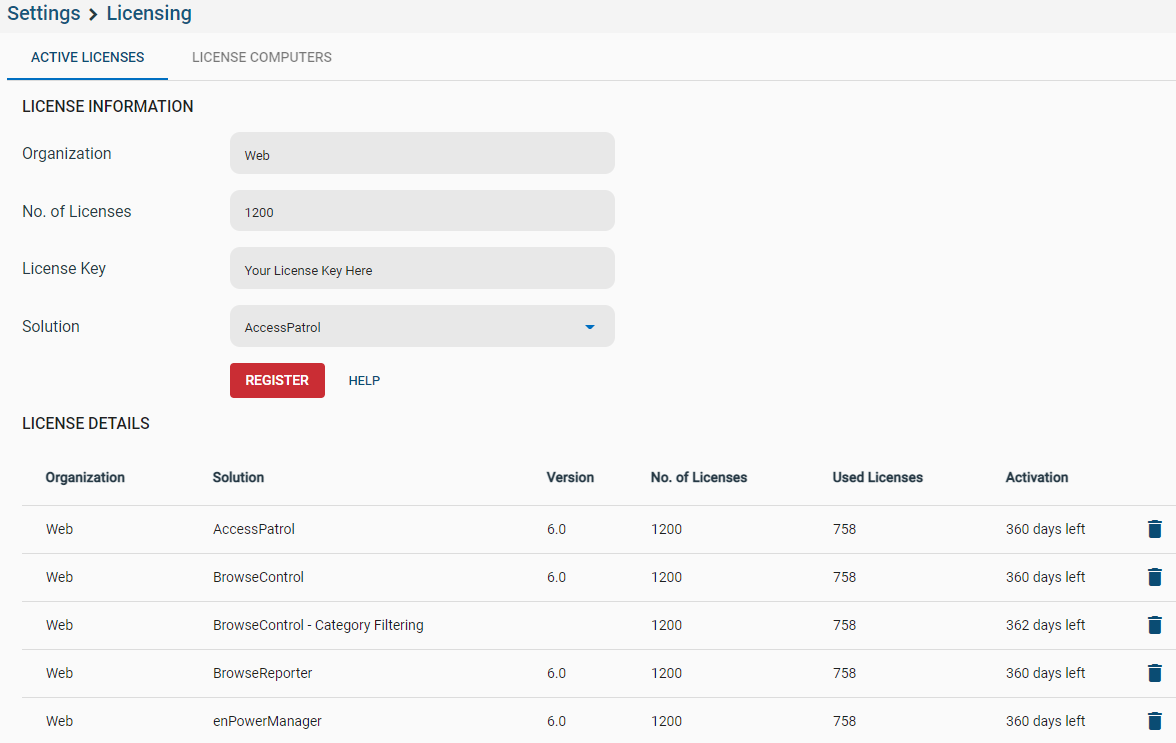
Task: Select the BrowseReporter solution cell
Action: (262, 673)
